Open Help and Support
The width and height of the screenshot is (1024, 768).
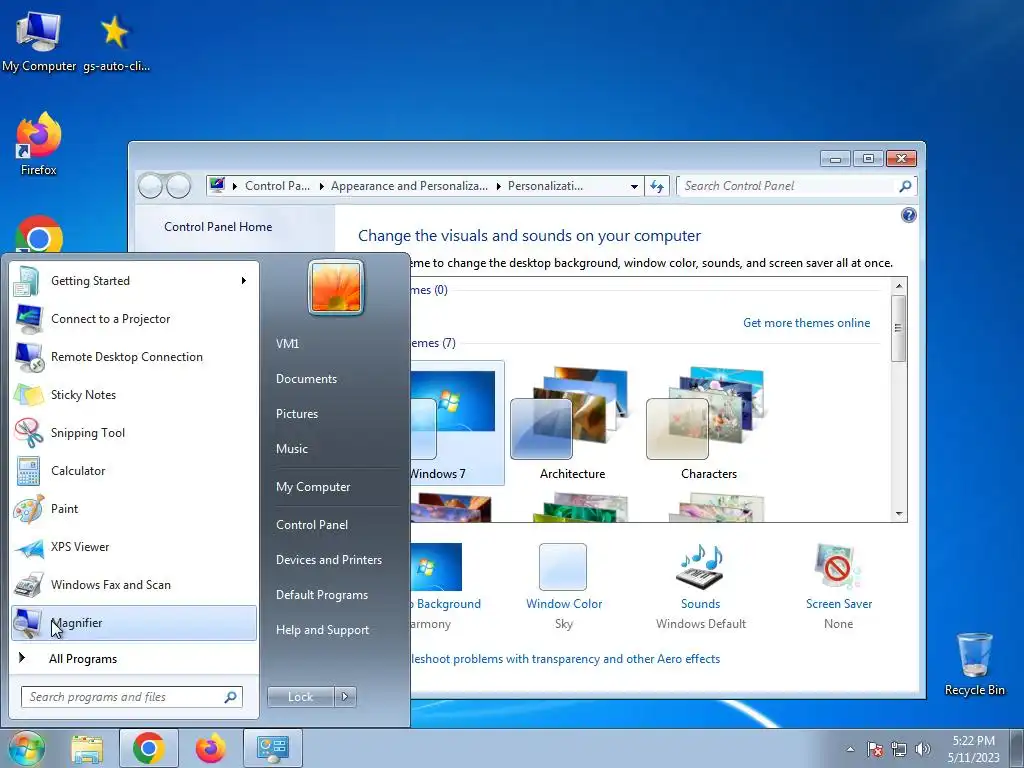point(323,630)
